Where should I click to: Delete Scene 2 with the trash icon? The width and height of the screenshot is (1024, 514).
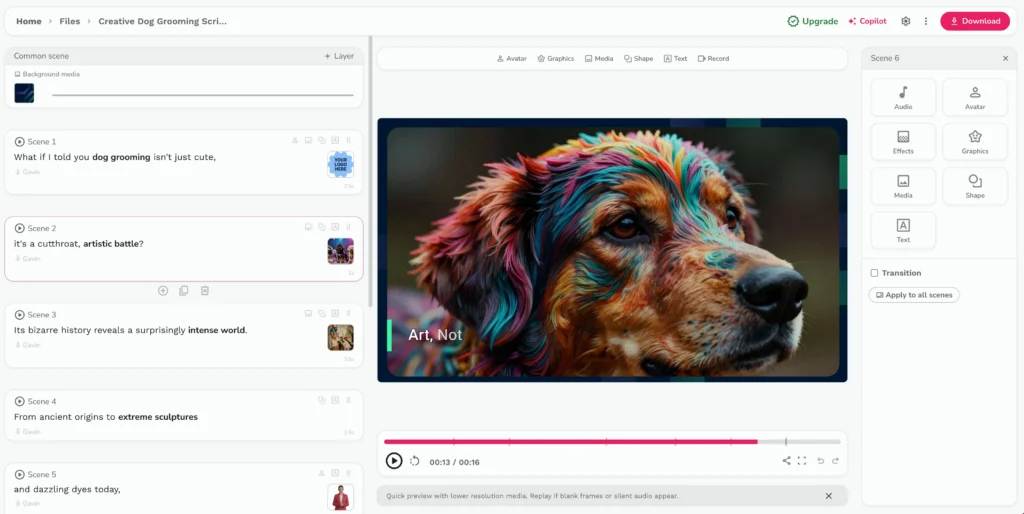tap(204, 291)
